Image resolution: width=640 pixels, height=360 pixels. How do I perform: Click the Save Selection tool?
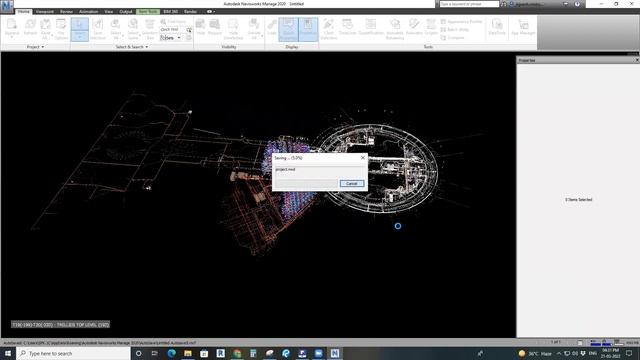click(x=98, y=29)
